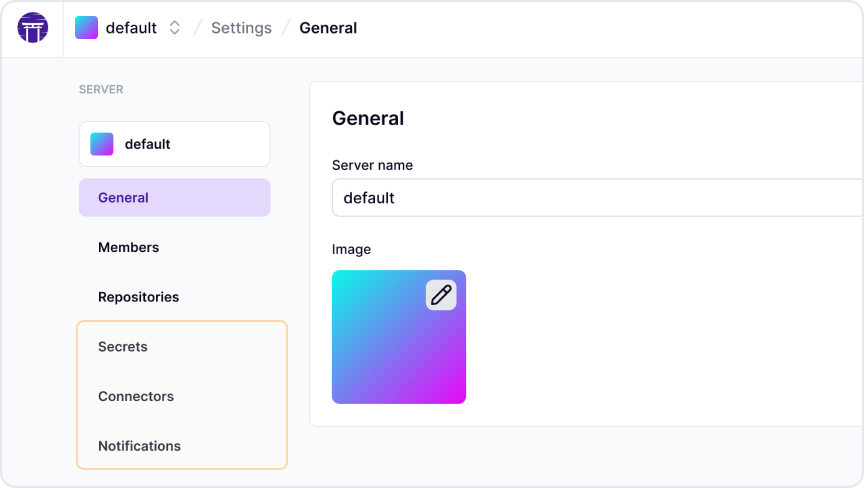Screen dimensions: 864x488
Task: Focus the Server name text field
Action: 596,198
